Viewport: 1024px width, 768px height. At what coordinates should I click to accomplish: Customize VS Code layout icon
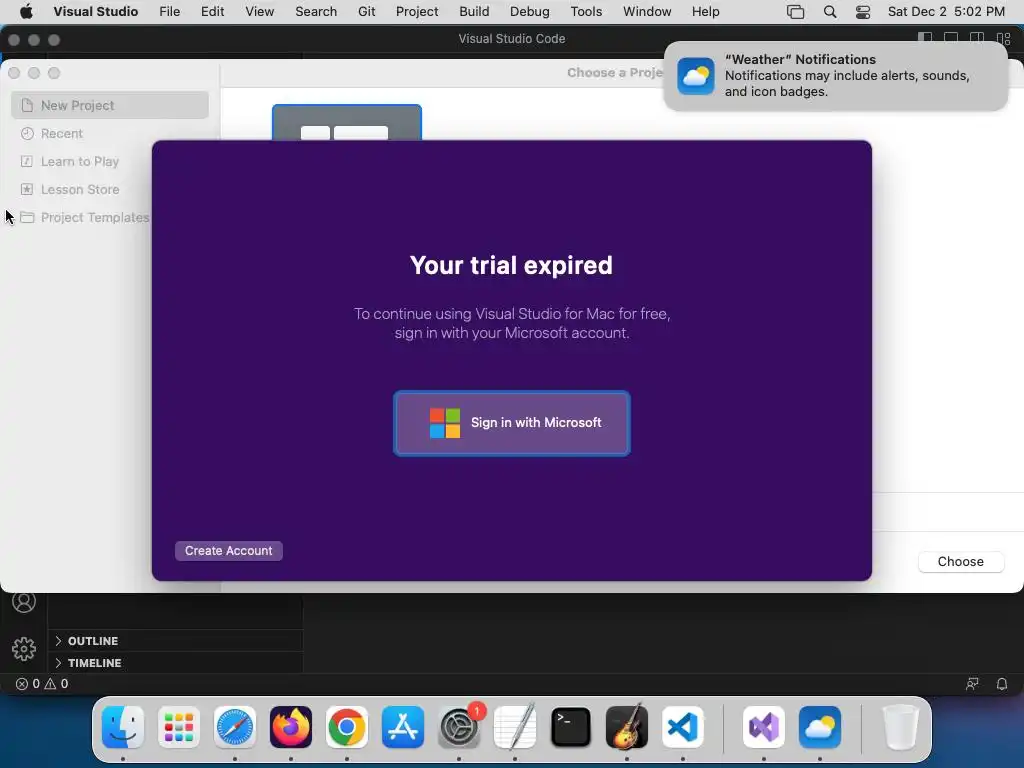pos(1004,39)
